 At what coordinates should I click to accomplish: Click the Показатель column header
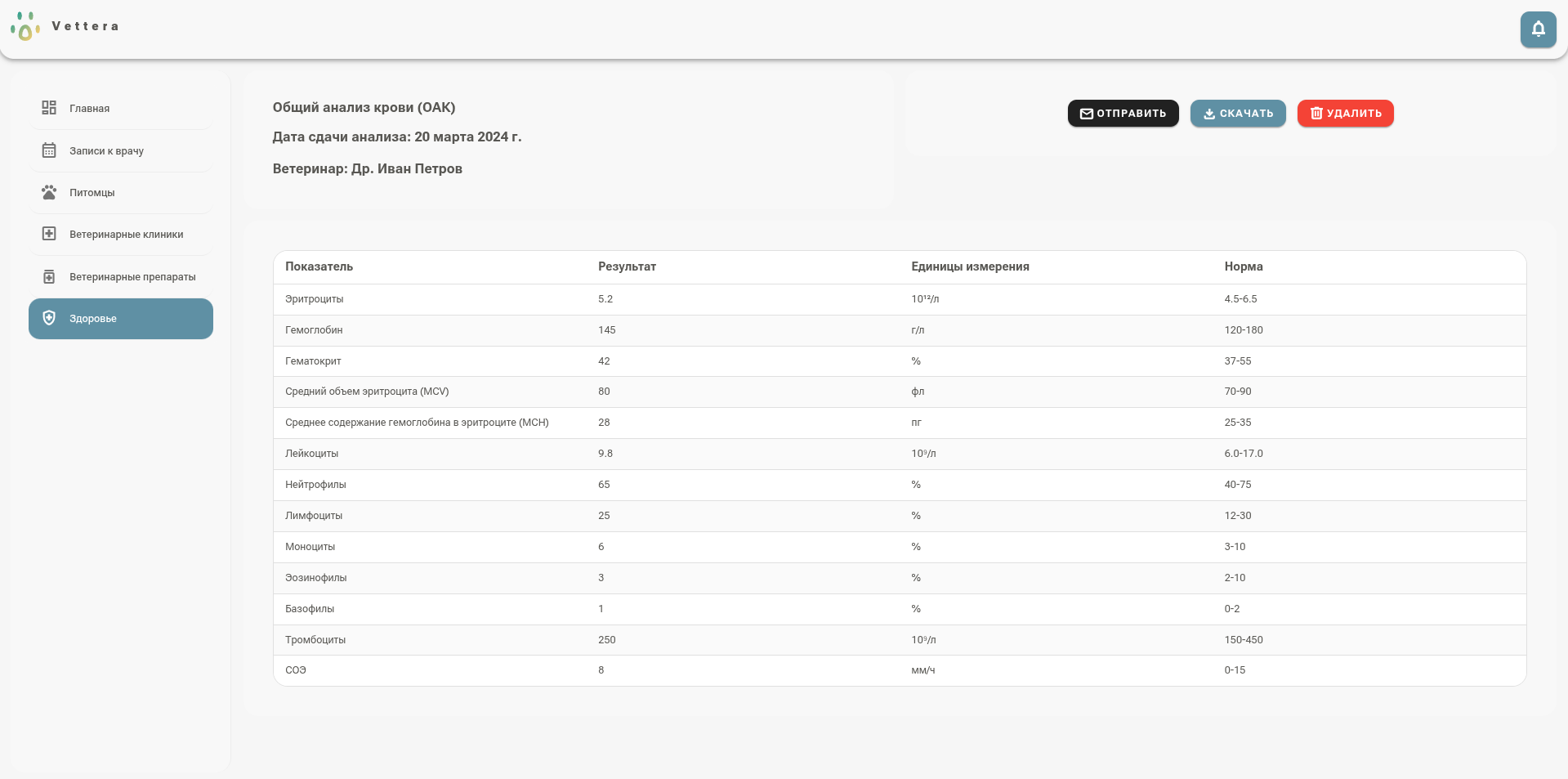click(319, 266)
